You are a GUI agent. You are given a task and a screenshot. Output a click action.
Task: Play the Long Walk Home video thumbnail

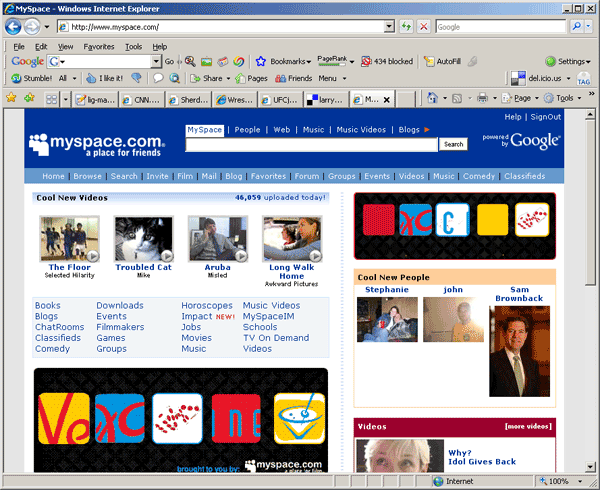(x=292, y=239)
